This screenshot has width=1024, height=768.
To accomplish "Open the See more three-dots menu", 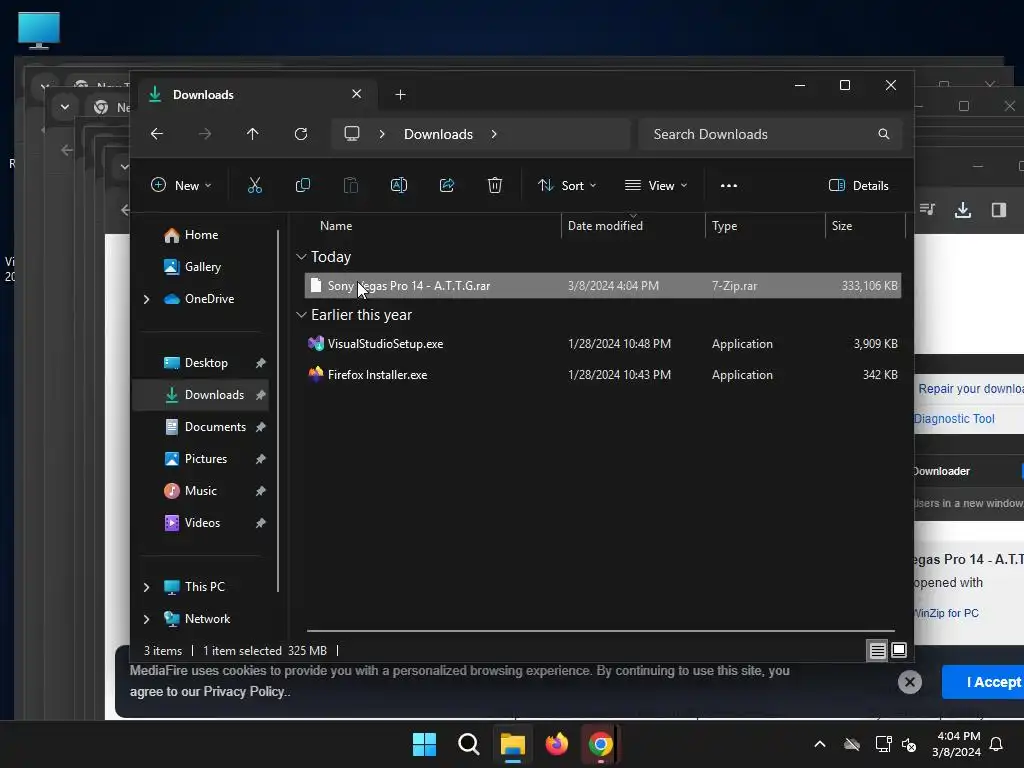I will click(x=729, y=185).
